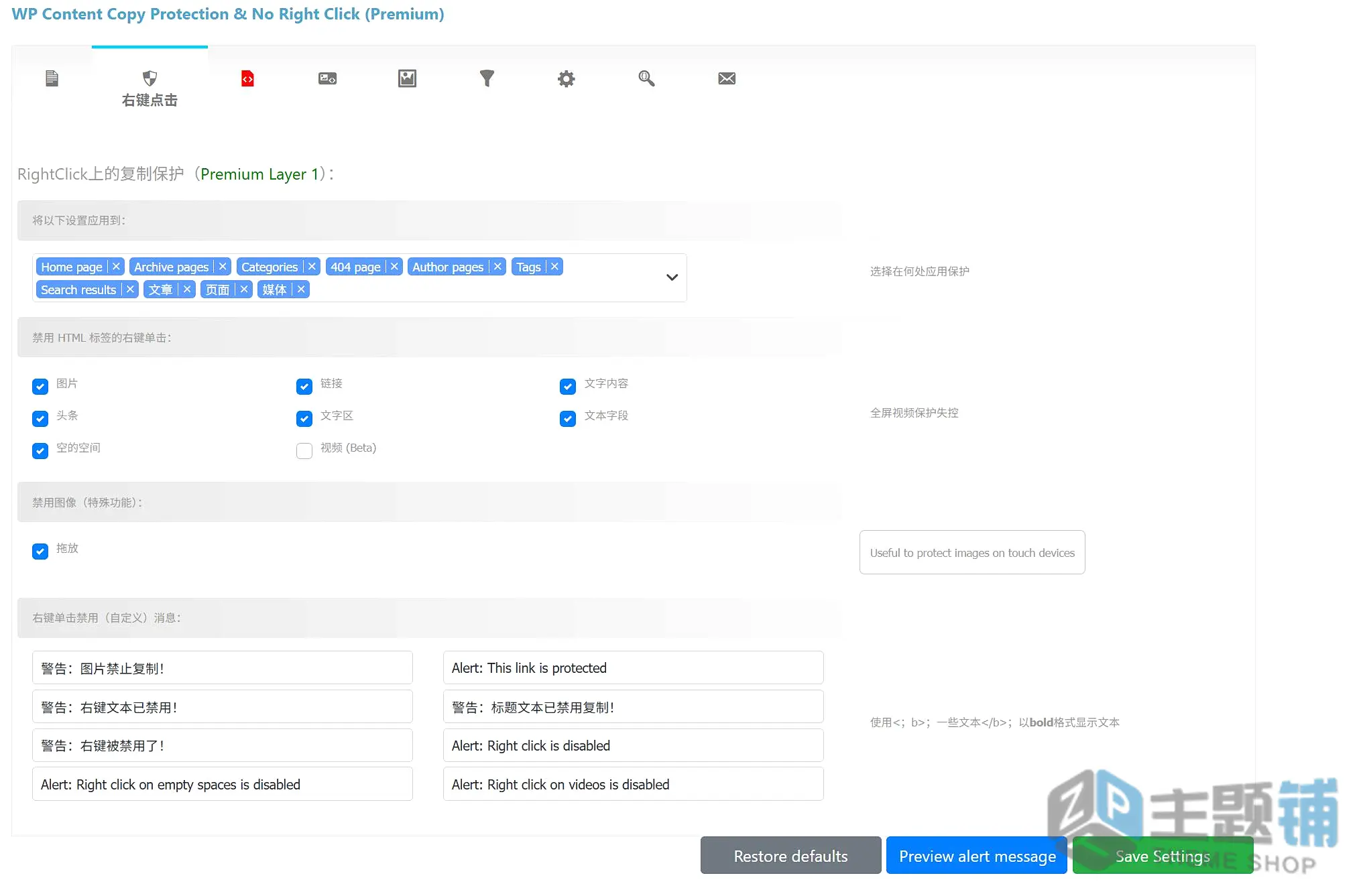1359x896 pixels.
Task: Remove the 文章 tag
Action: click(187, 290)
